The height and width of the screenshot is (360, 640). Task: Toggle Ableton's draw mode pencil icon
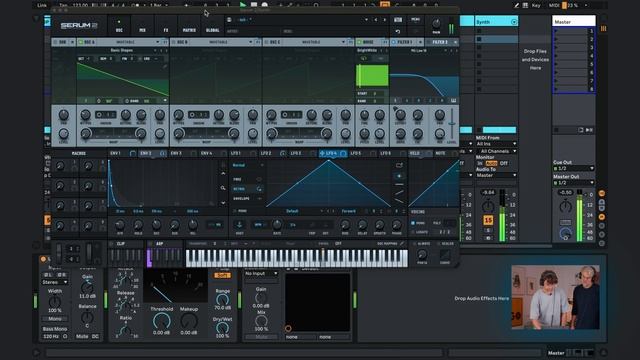516,6
